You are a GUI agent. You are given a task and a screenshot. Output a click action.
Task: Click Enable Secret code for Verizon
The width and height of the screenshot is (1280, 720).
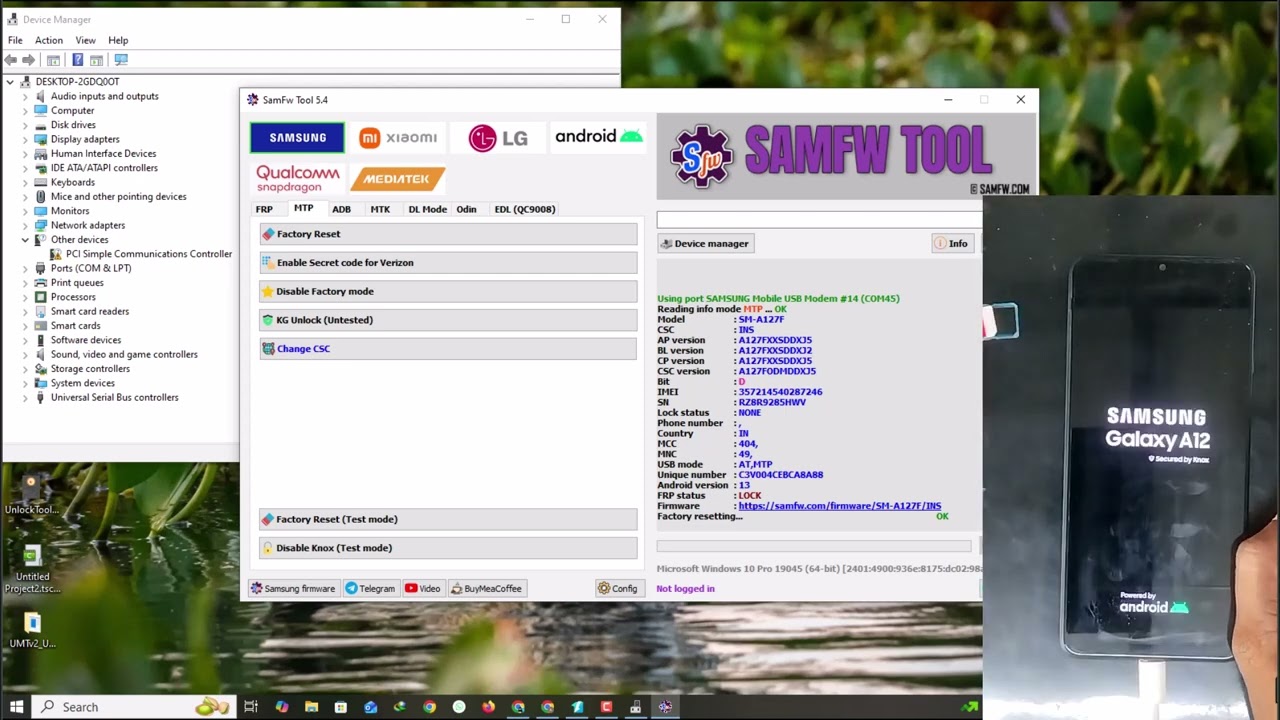[x=448, y=263]
